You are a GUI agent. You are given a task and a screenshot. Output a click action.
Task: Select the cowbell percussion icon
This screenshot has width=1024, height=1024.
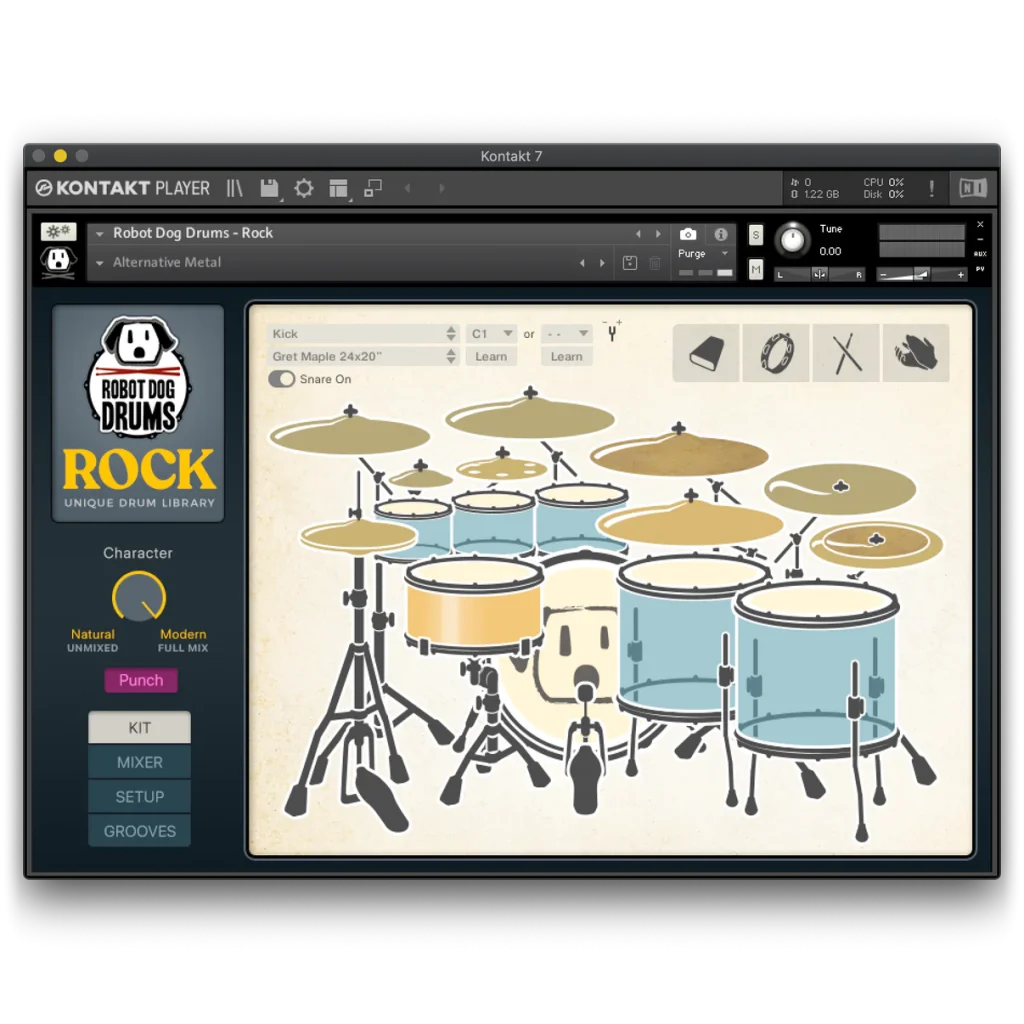[706, 353]
